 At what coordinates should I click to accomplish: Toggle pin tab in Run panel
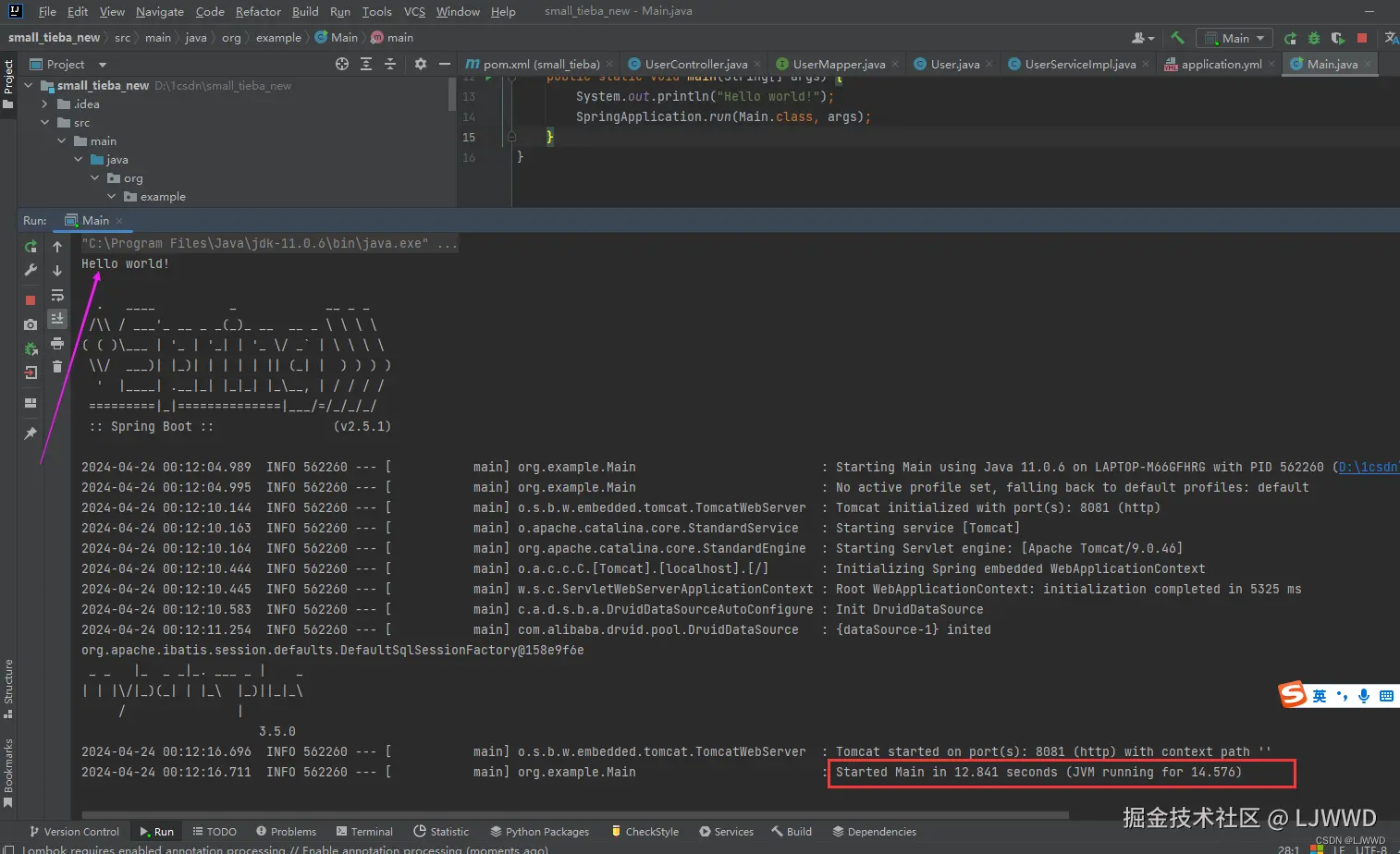click(31, 433)
